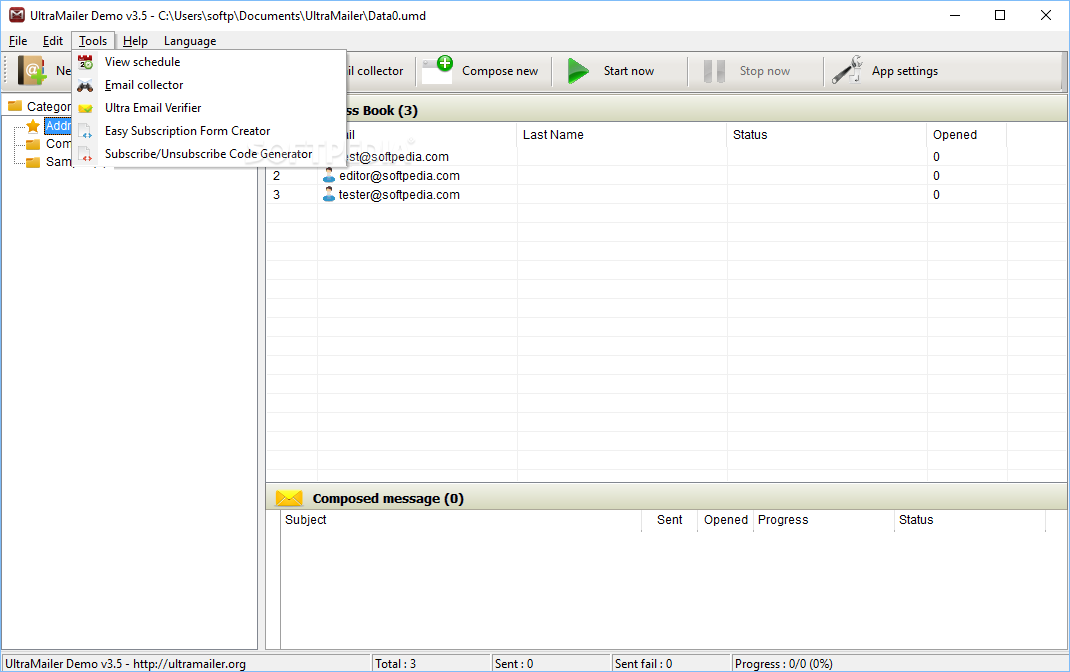Sort messages by Opened column
The width and height of the screenshot is (1070, 672).
click(725, 520)
